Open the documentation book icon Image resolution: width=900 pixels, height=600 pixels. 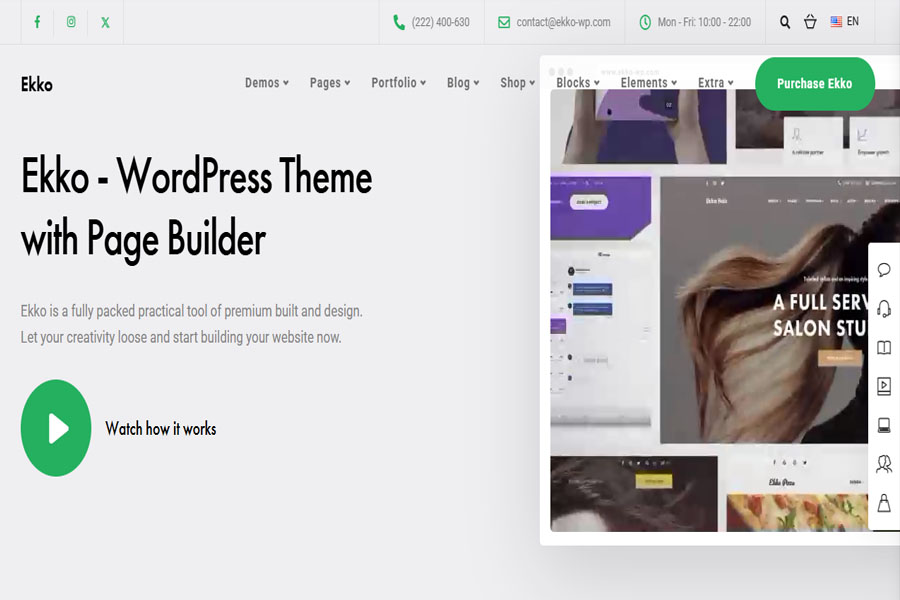tap(883, 348)
